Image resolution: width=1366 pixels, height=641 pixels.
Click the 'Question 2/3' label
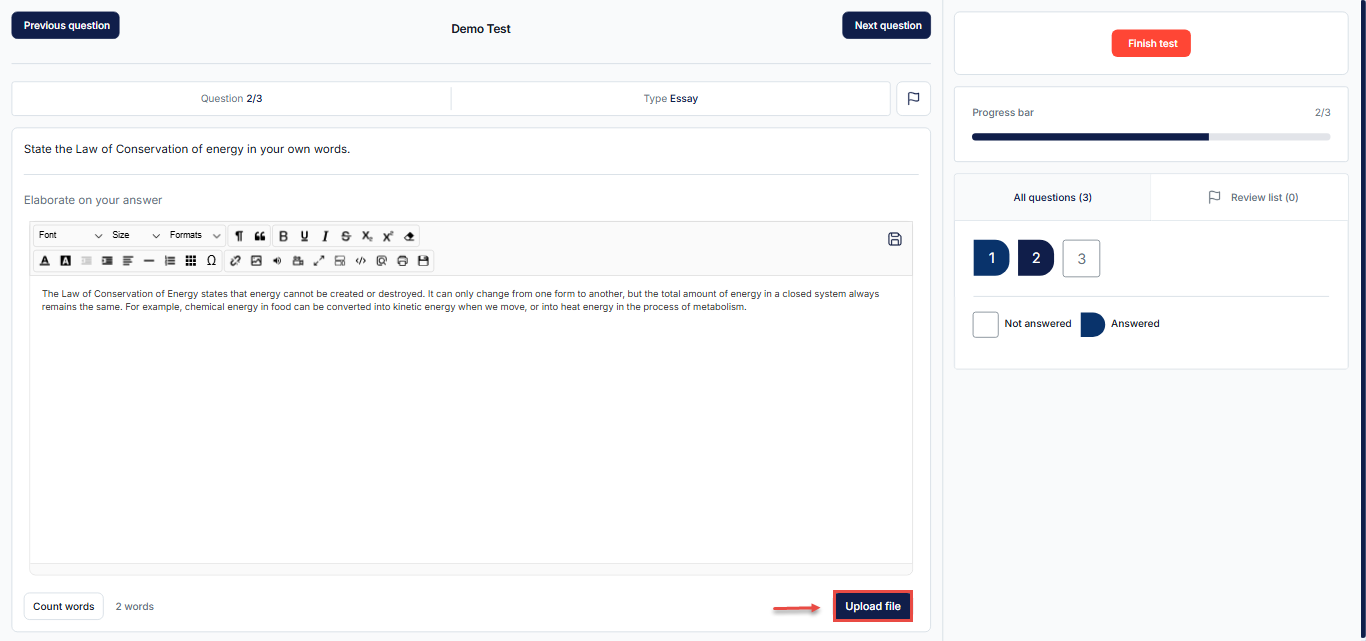(232, 99)
